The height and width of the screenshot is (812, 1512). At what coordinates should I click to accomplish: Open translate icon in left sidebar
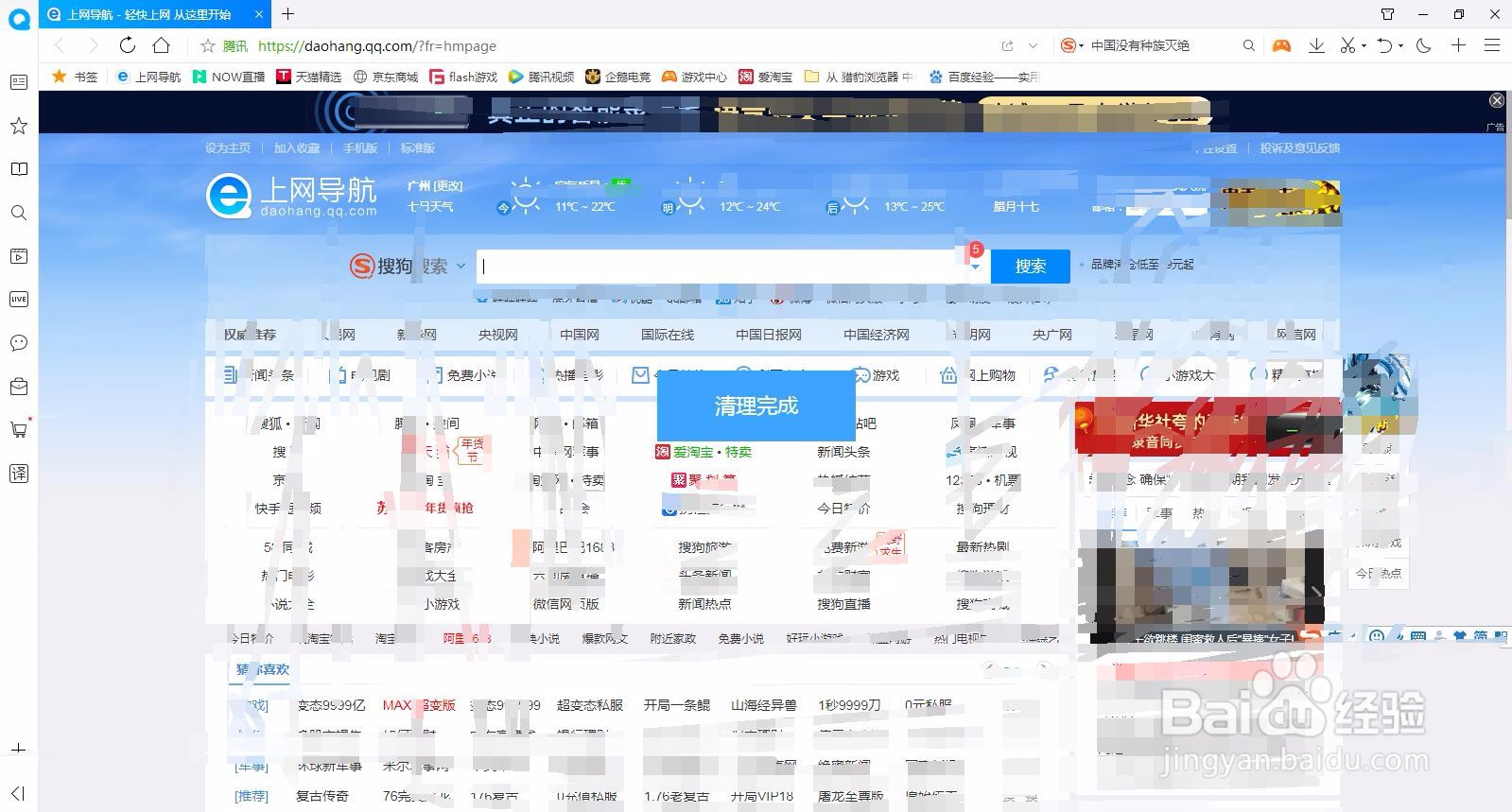click(19, 474)
